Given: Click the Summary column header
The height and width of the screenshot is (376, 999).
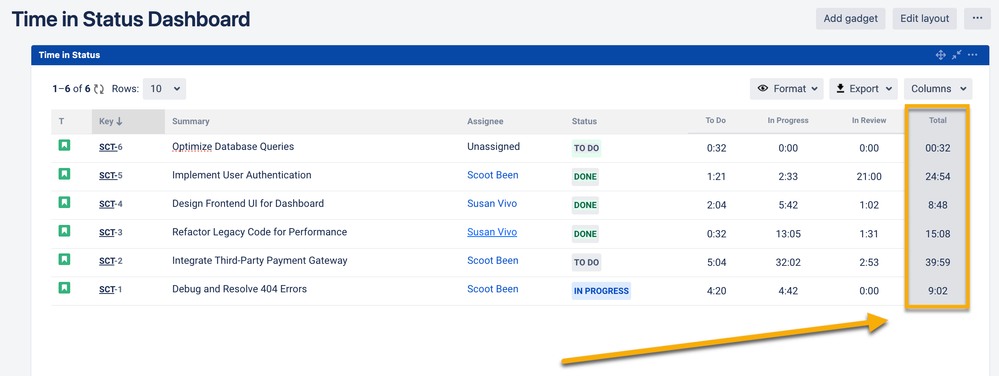Looking at the screenshot, I should (x=190, y=121).
